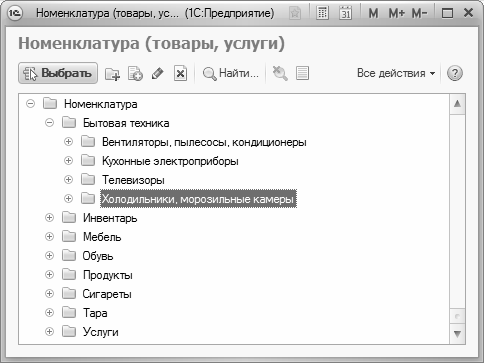Viewport: 484px width, 363px height.
Task: Open the calculator icon in title bar
Action: coord(322,13)
